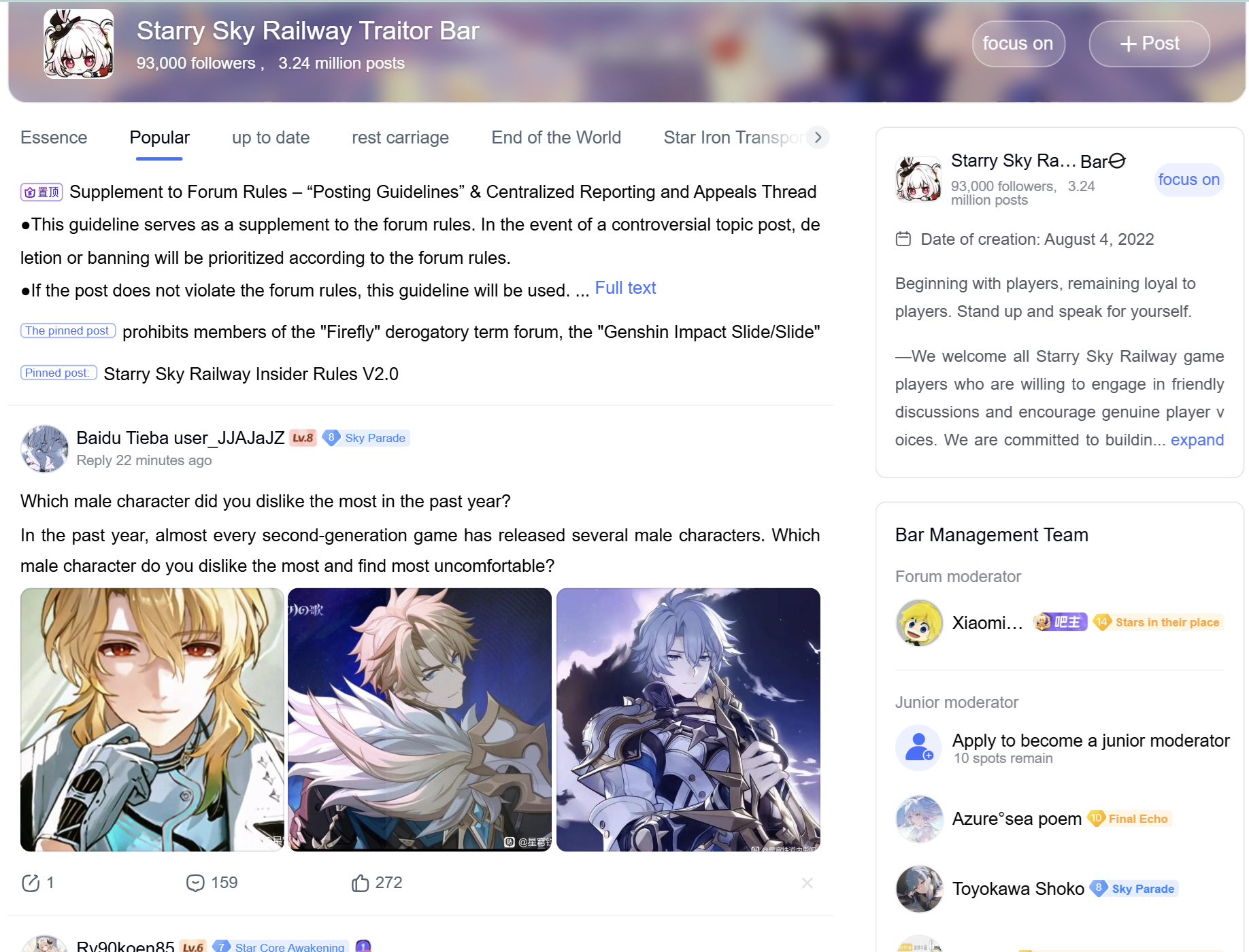Viewport: 1249px width, 952px height.
Task: Open comments via the 159 reply icon
Action: (195, 883)
